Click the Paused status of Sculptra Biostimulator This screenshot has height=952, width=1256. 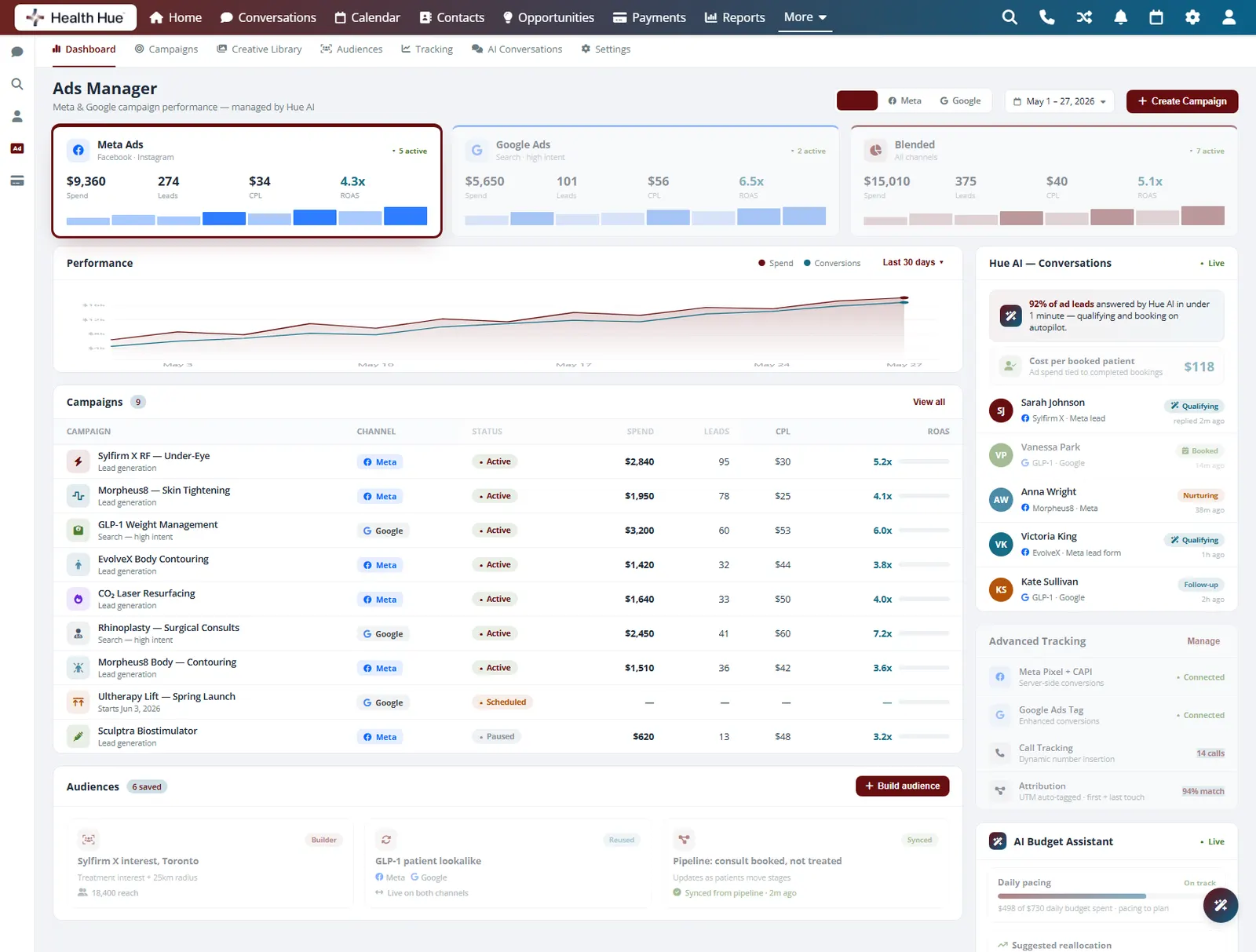pos(497,736)
